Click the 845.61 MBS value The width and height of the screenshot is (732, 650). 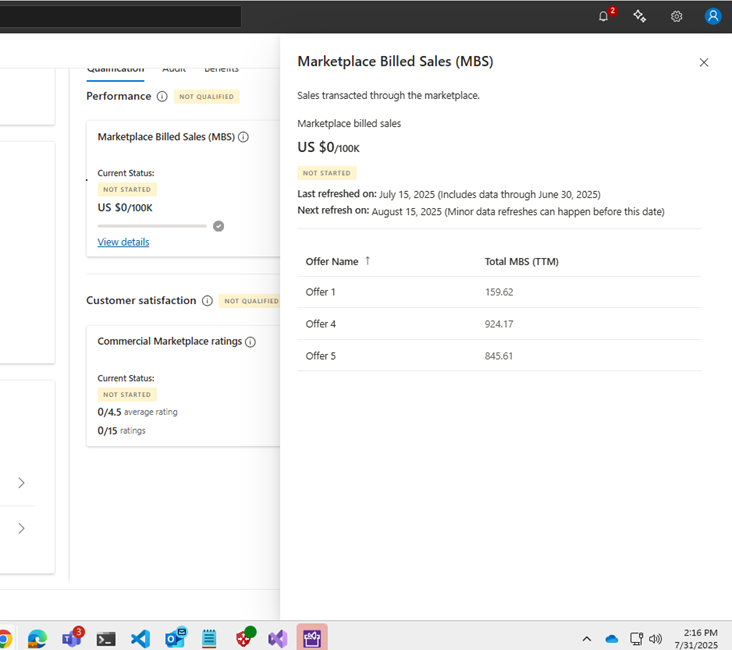pos(499,356)
